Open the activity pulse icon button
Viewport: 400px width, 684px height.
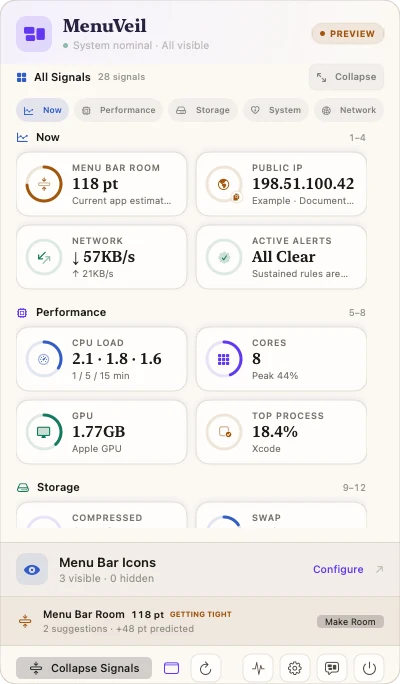(258, 668)
